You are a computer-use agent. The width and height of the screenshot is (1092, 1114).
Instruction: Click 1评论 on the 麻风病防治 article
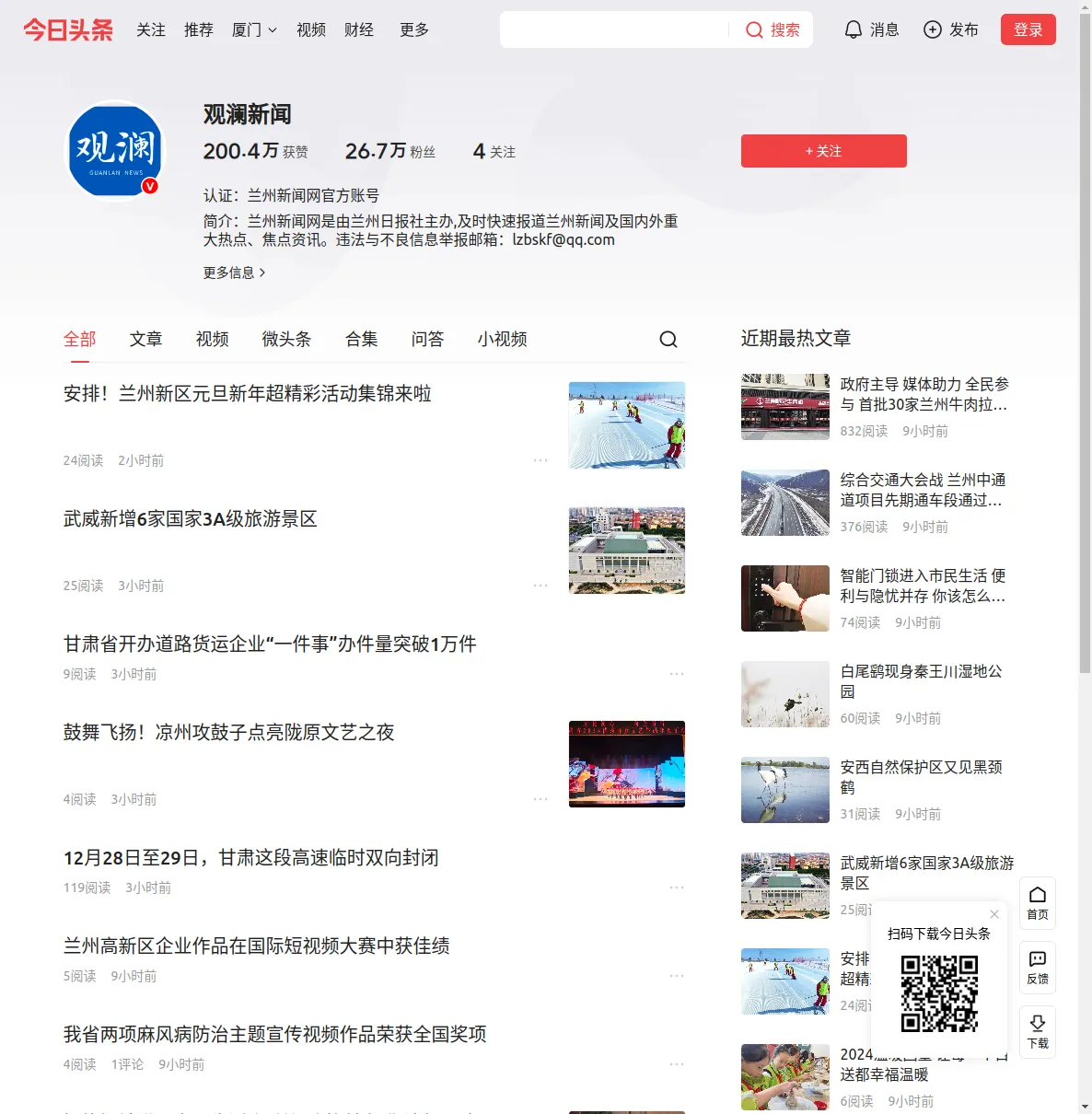(x=127, y=1064)
